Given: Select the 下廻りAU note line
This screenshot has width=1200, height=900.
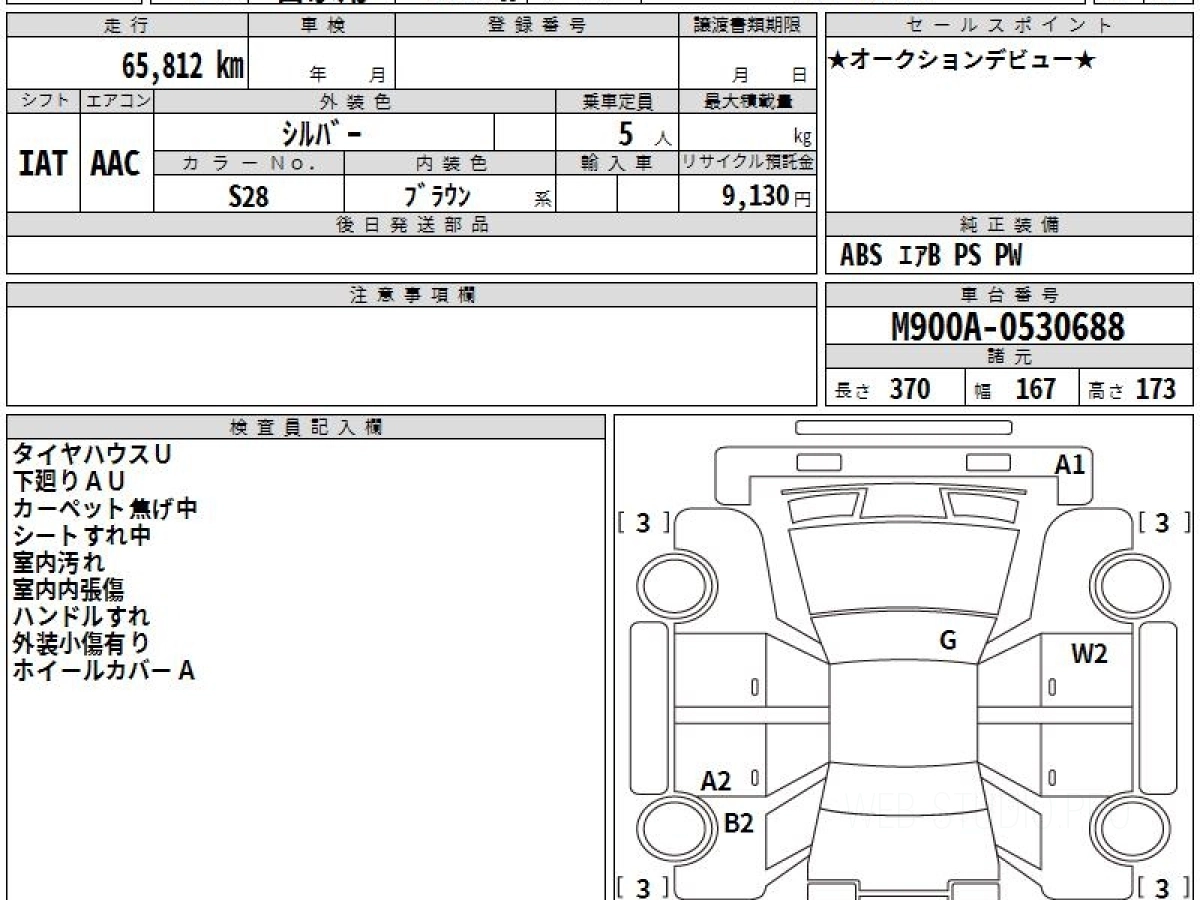Looking at the screenshot, I should (69, 481).
